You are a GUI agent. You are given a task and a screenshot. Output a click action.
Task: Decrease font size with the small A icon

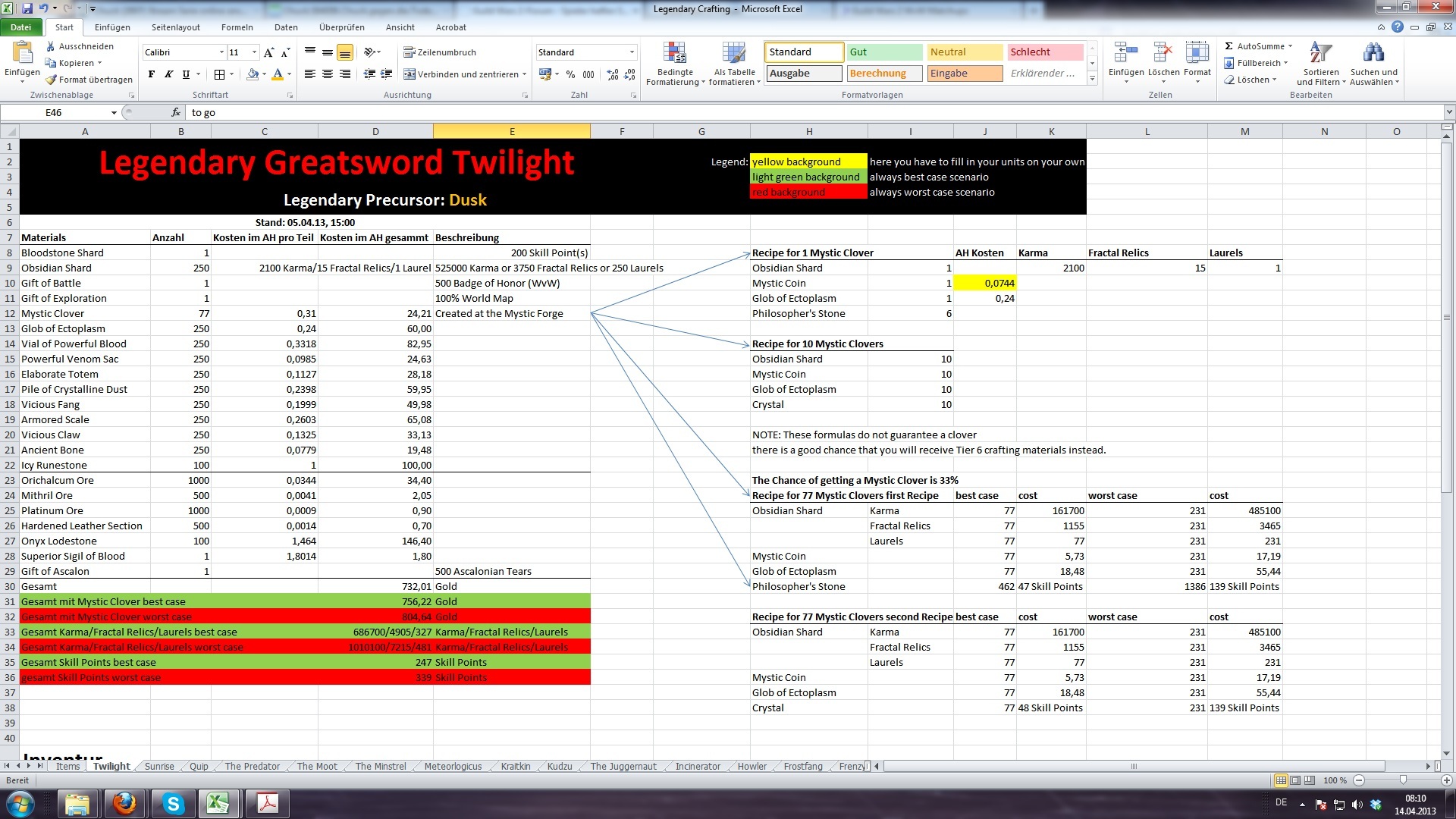pyautogui.click(x=285, y=52)
